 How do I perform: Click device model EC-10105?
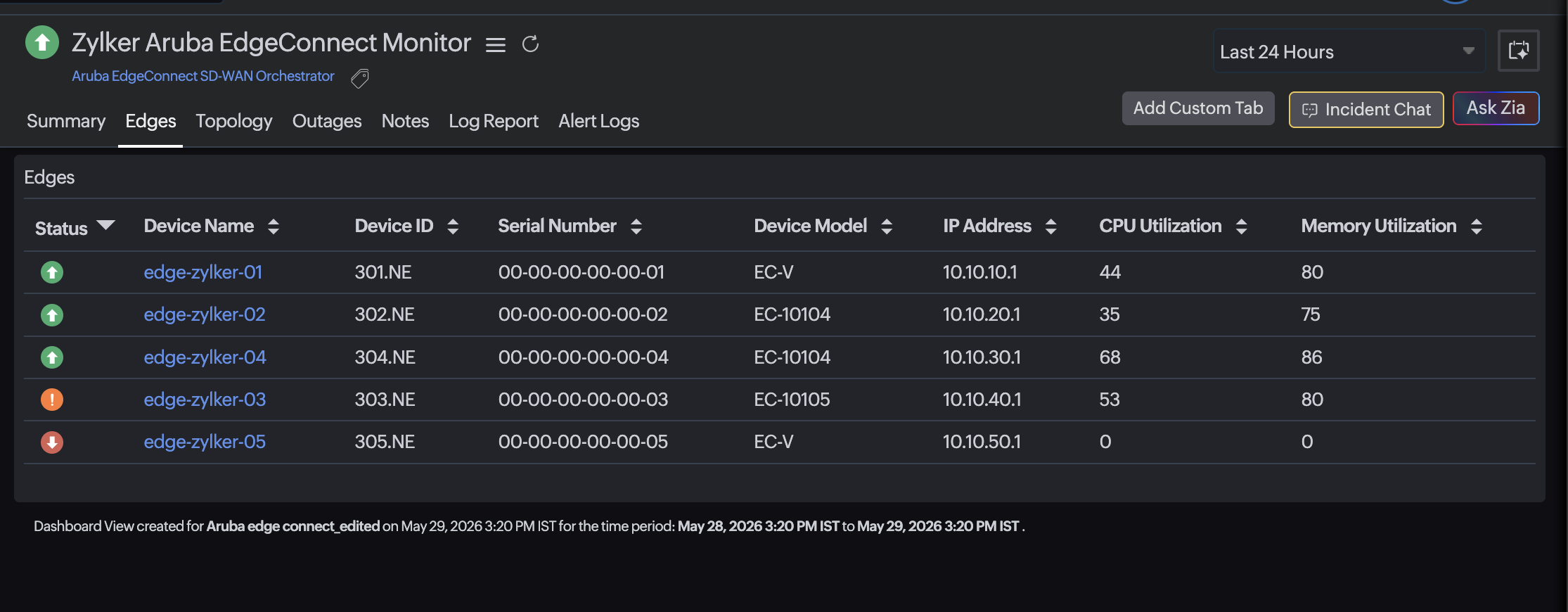pos(792,400)
